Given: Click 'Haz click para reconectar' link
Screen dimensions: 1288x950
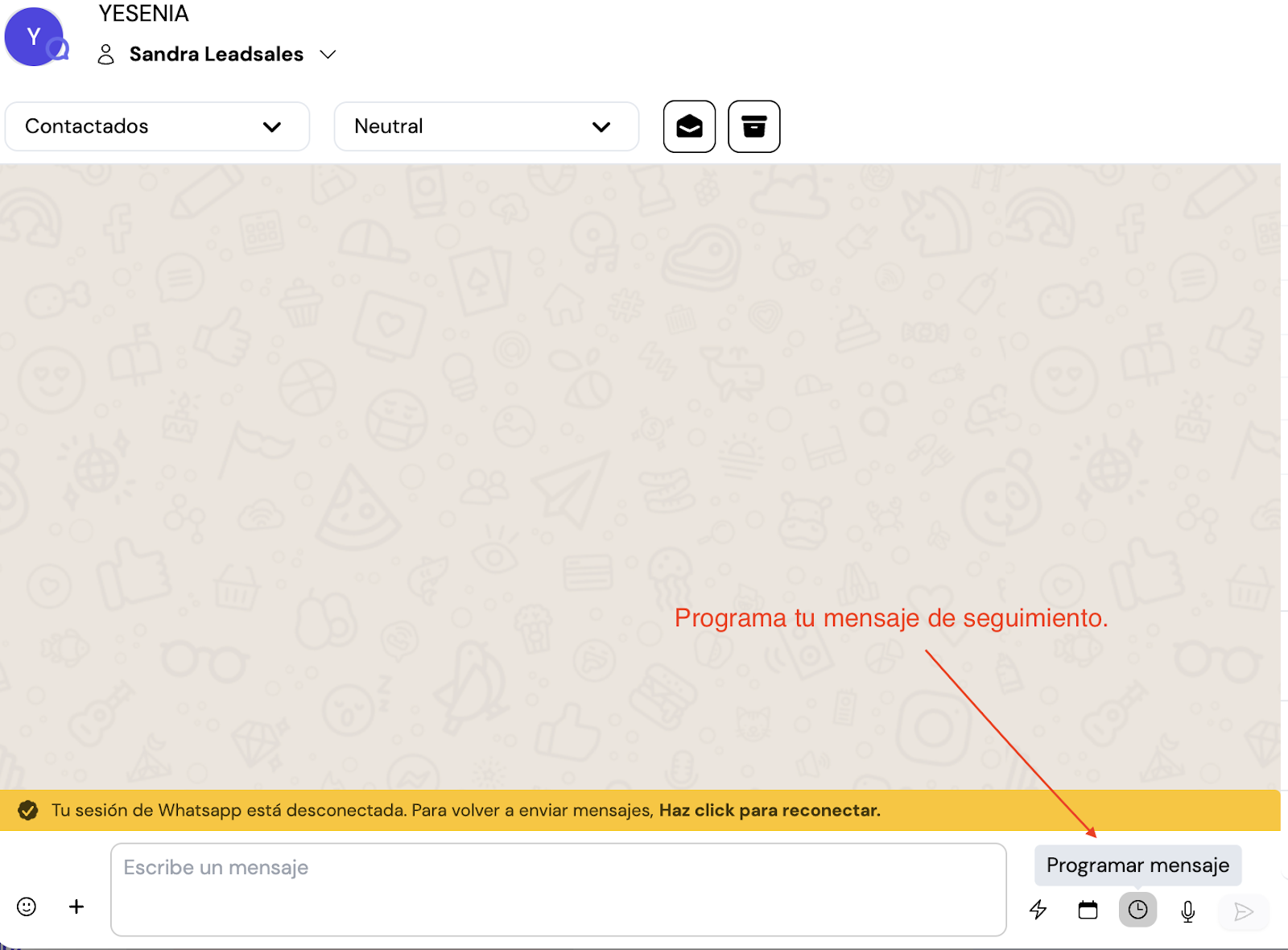Looking at the screenshot, I should (x=769, y=810).
